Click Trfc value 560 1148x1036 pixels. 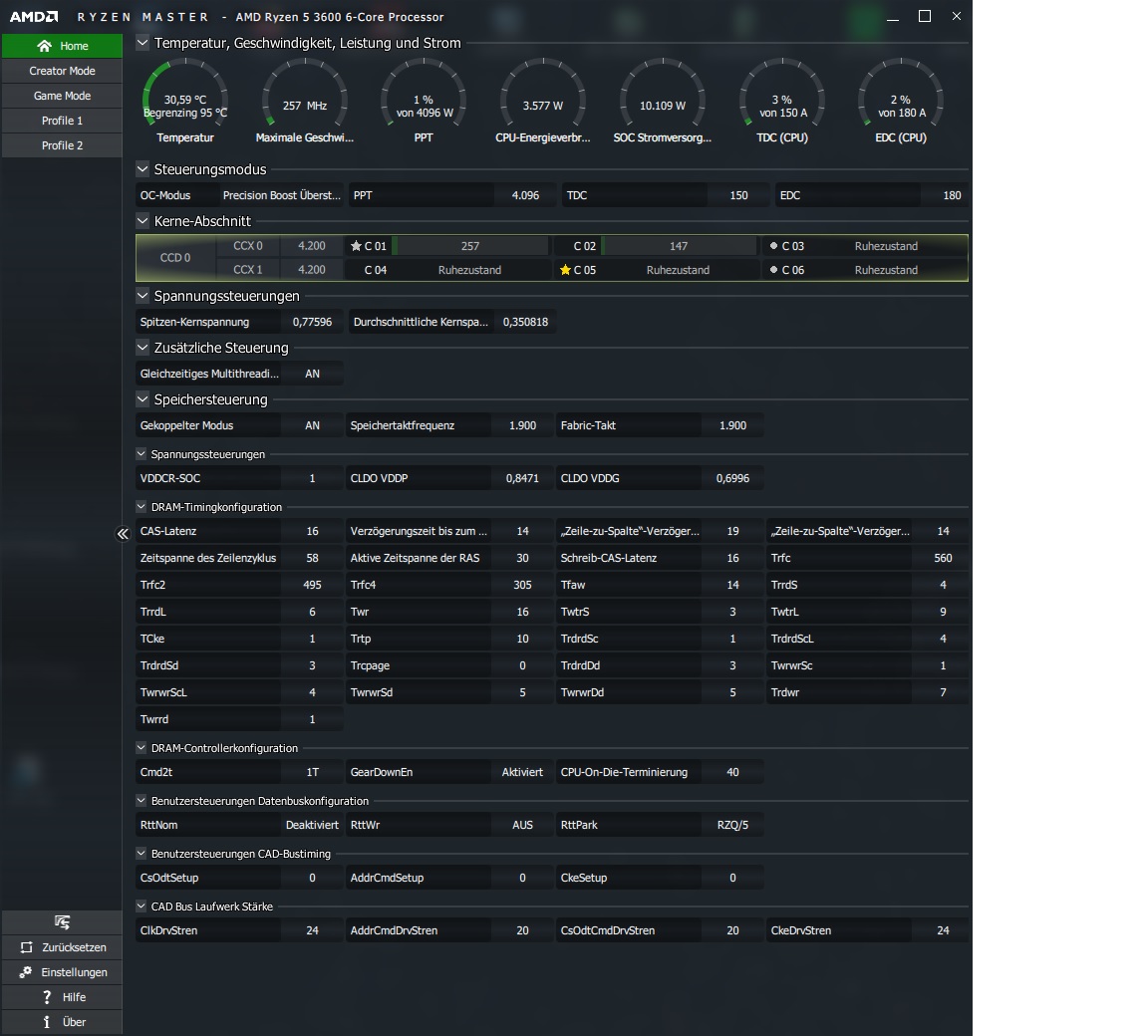943,558
